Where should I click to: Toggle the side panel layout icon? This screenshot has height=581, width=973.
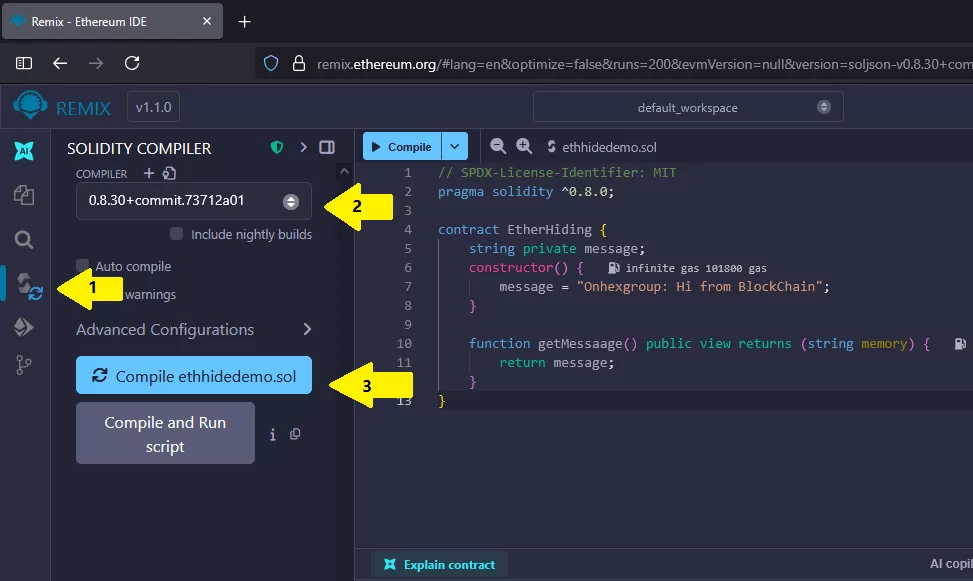(x=327, y=148)
